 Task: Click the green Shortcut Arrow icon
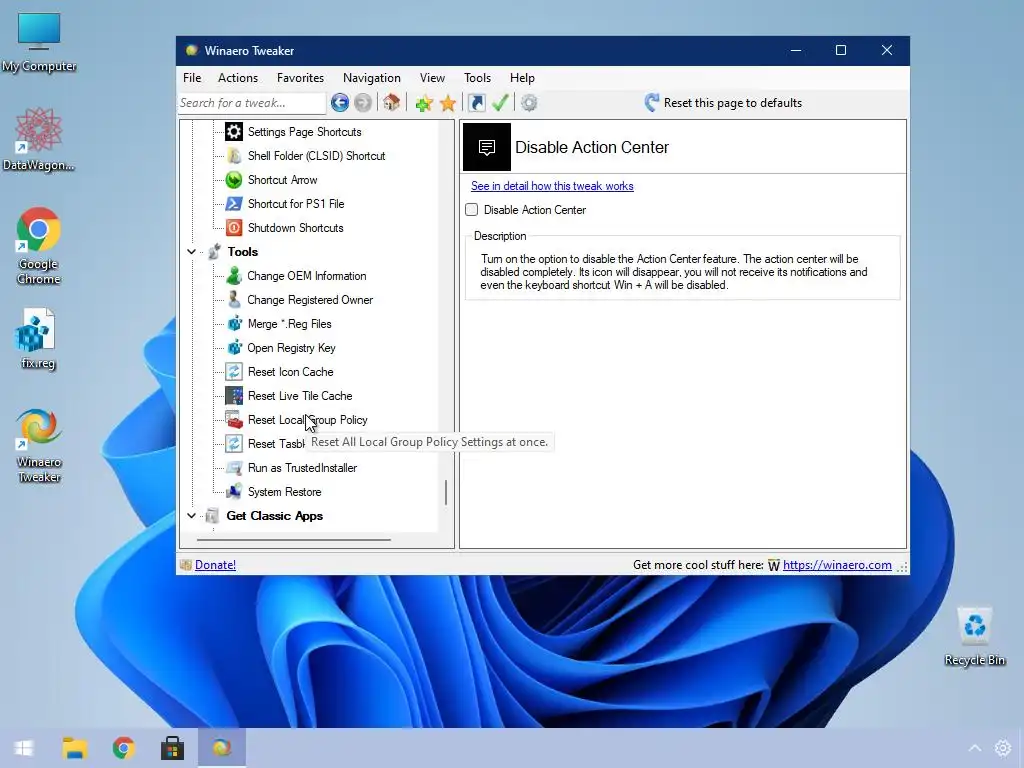(234, 180)
